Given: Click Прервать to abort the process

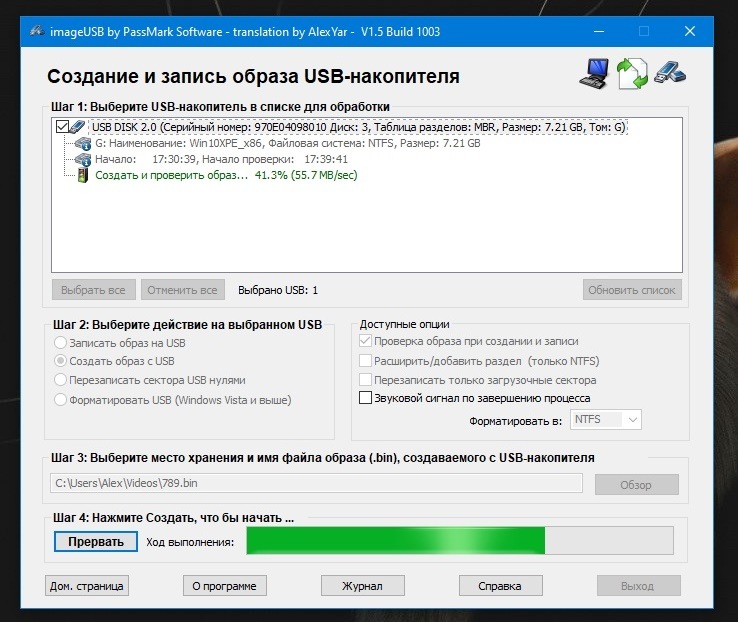Looking at the screenshot, I should 96,542.
